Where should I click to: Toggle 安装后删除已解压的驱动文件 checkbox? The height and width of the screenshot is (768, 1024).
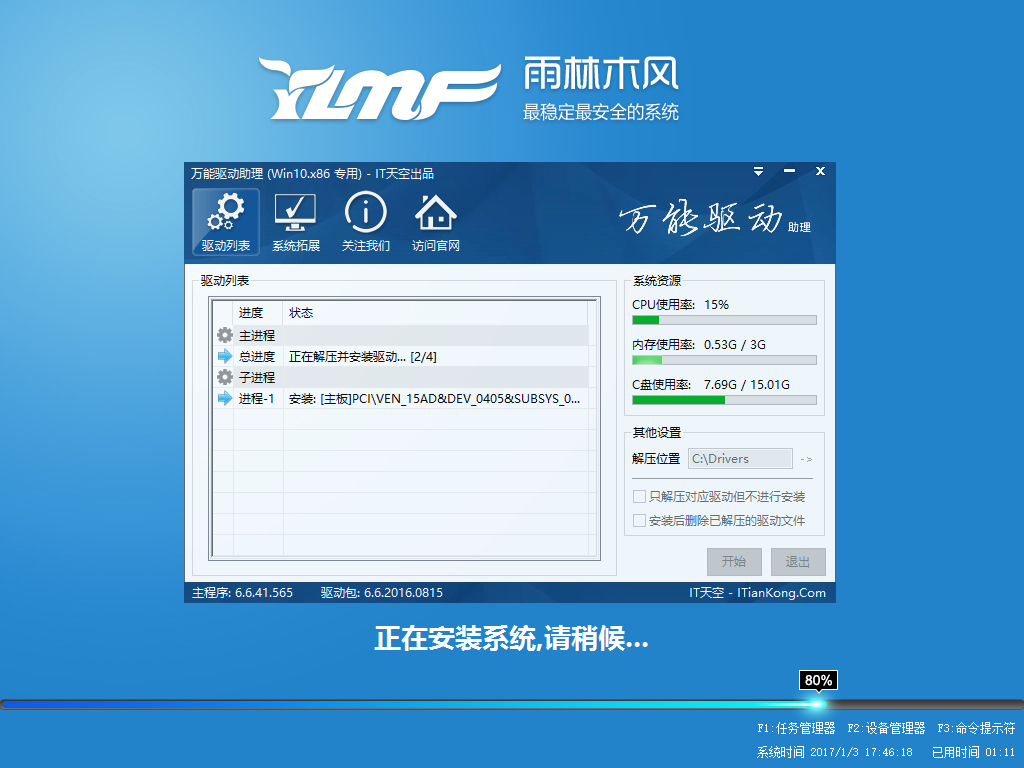(x=639, y=521)
